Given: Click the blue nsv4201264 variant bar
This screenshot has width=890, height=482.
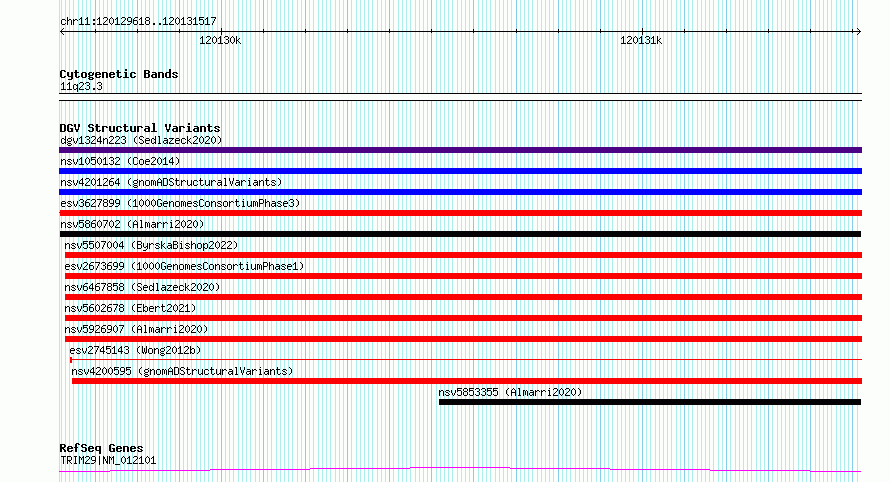Looking at the screenshot, I should (x=460, y=192).
